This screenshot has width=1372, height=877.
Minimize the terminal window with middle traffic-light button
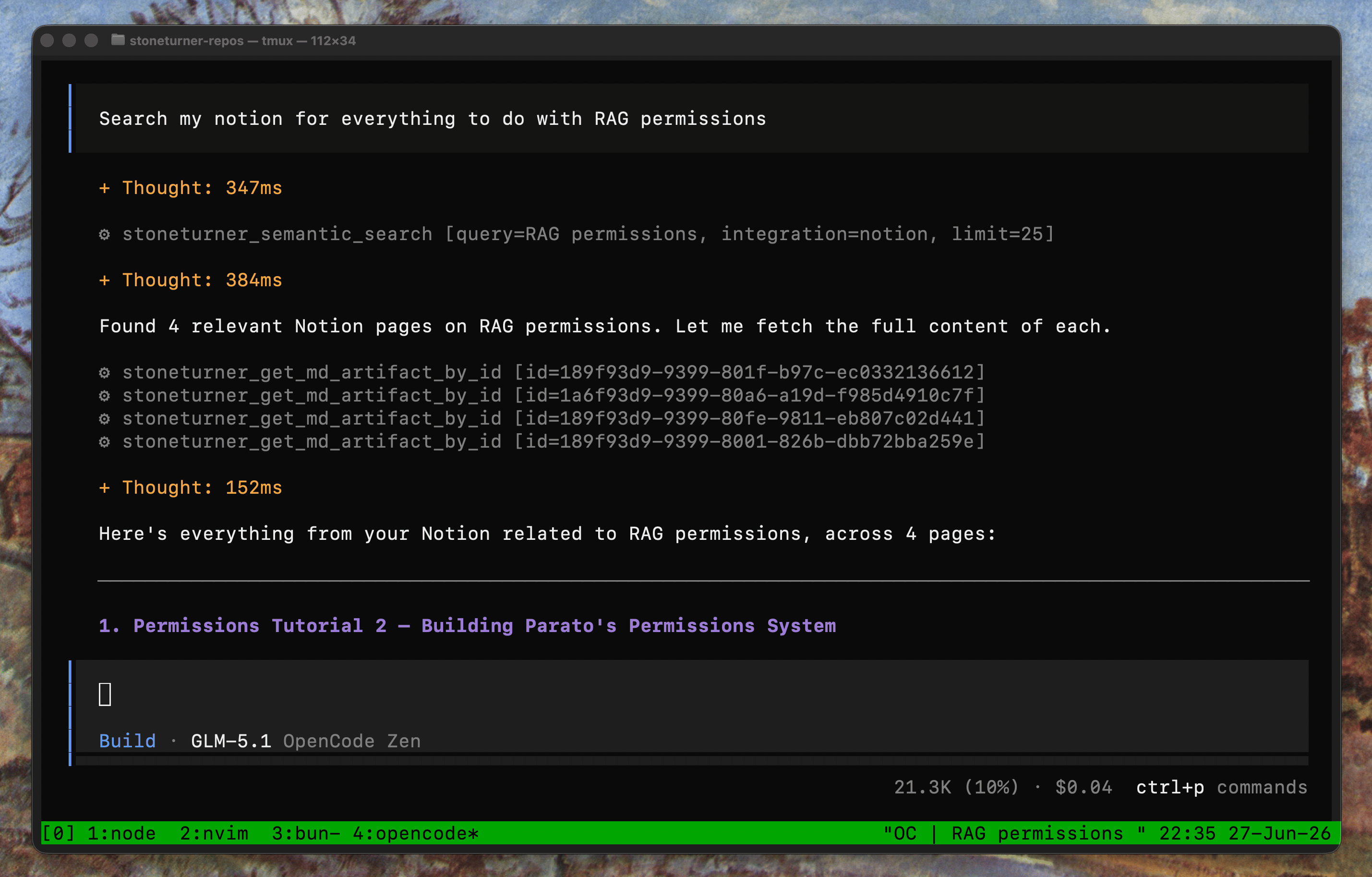[x=69, y=40]
